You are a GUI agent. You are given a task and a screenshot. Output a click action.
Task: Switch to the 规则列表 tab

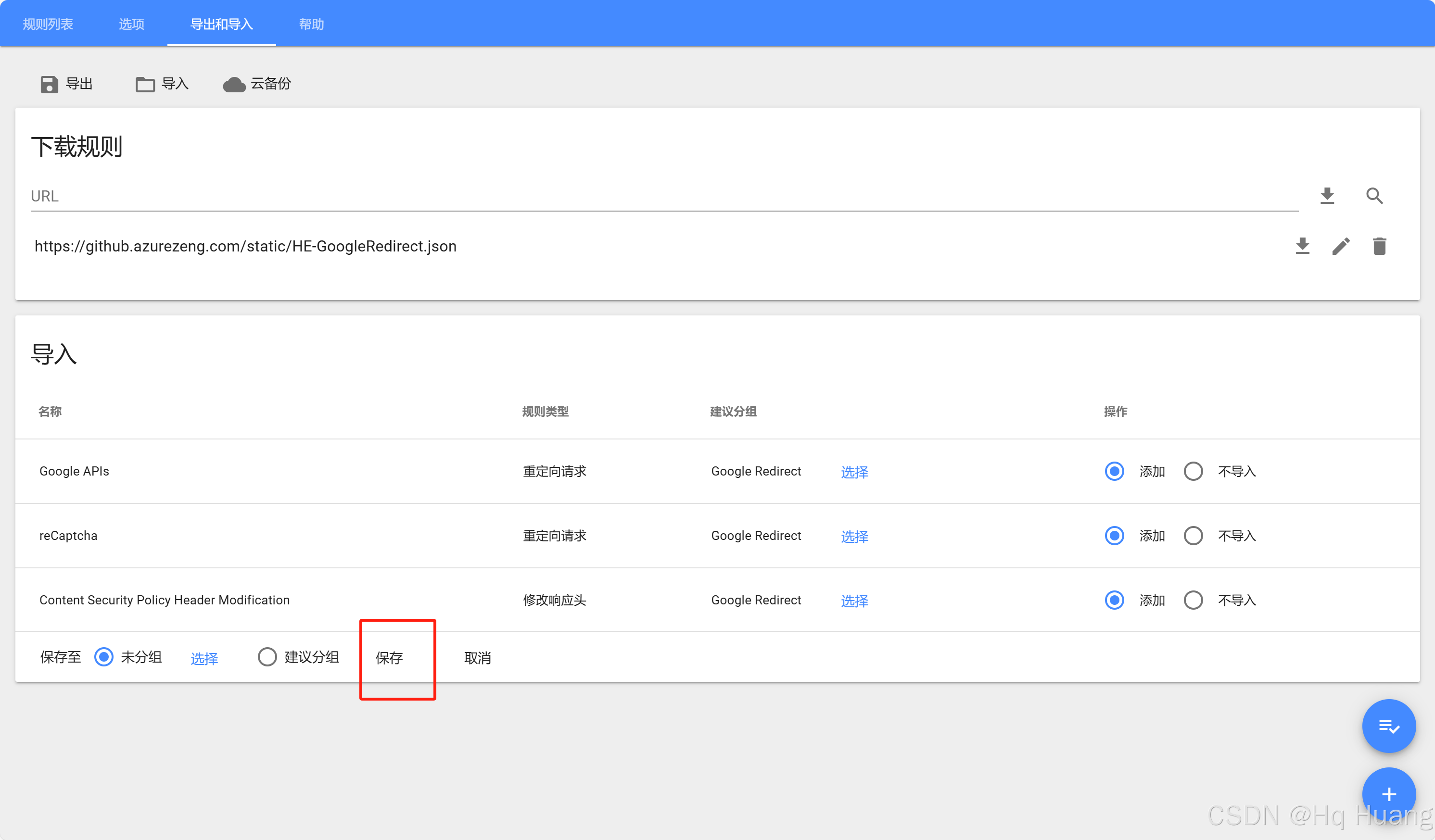(48, 24)
